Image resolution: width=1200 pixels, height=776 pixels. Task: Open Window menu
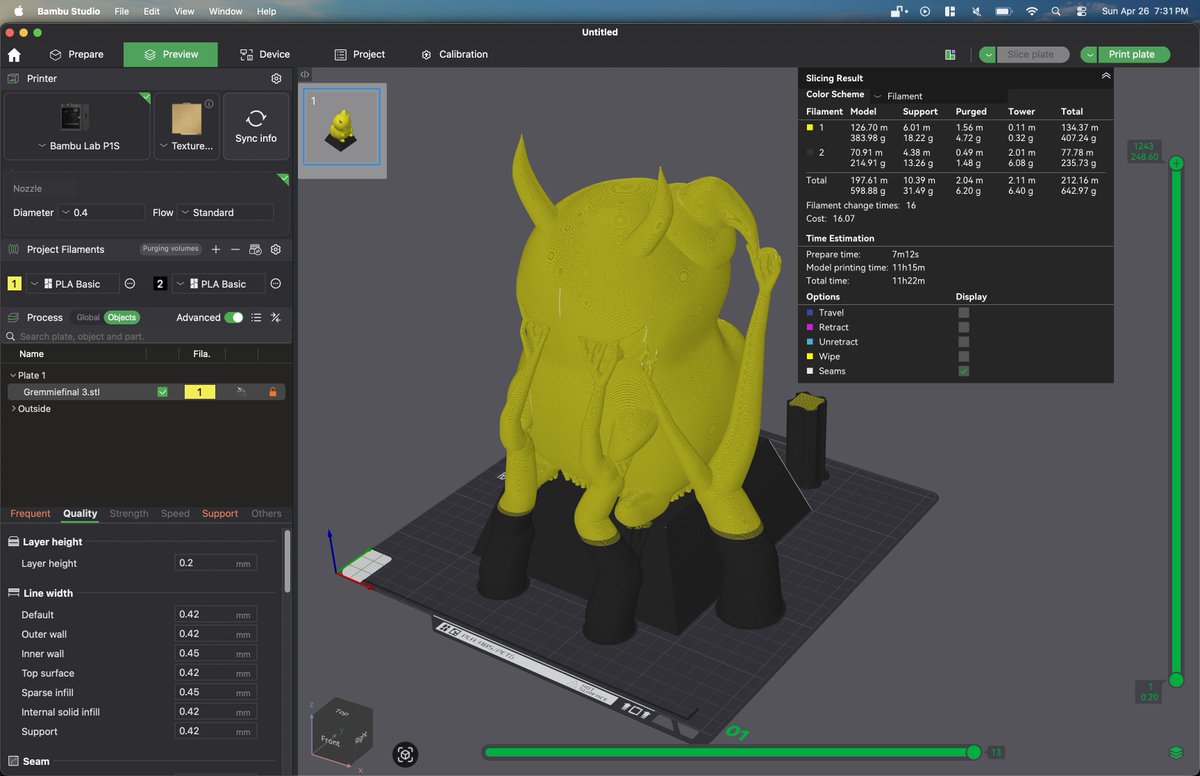225,11
